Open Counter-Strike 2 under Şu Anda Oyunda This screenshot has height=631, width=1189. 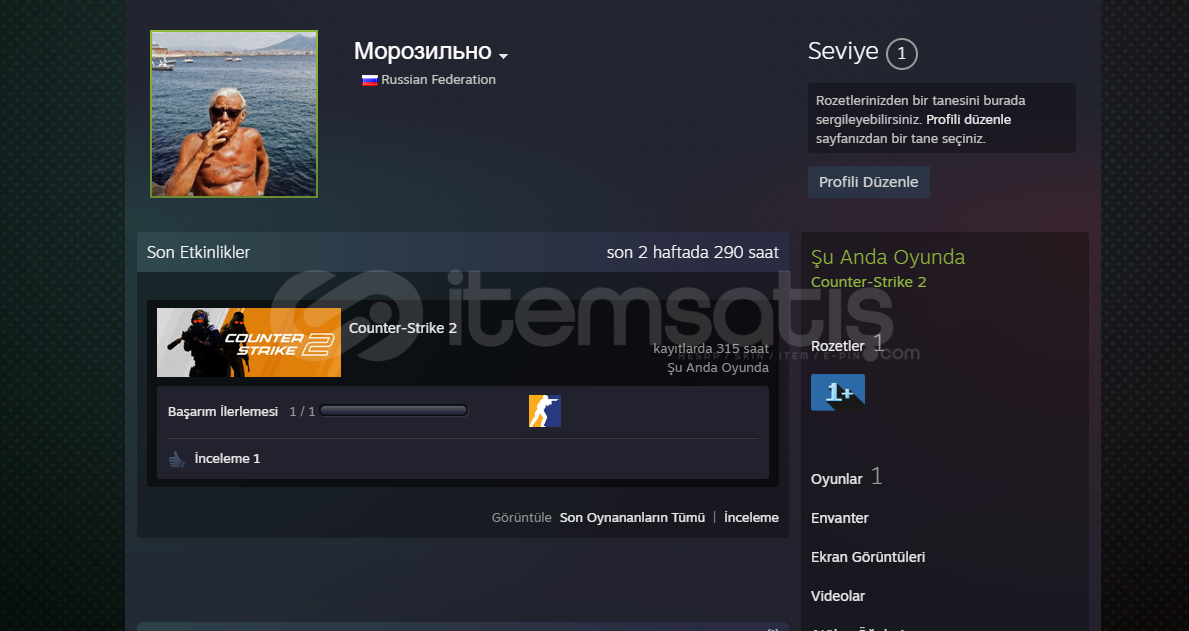point(868,282)
